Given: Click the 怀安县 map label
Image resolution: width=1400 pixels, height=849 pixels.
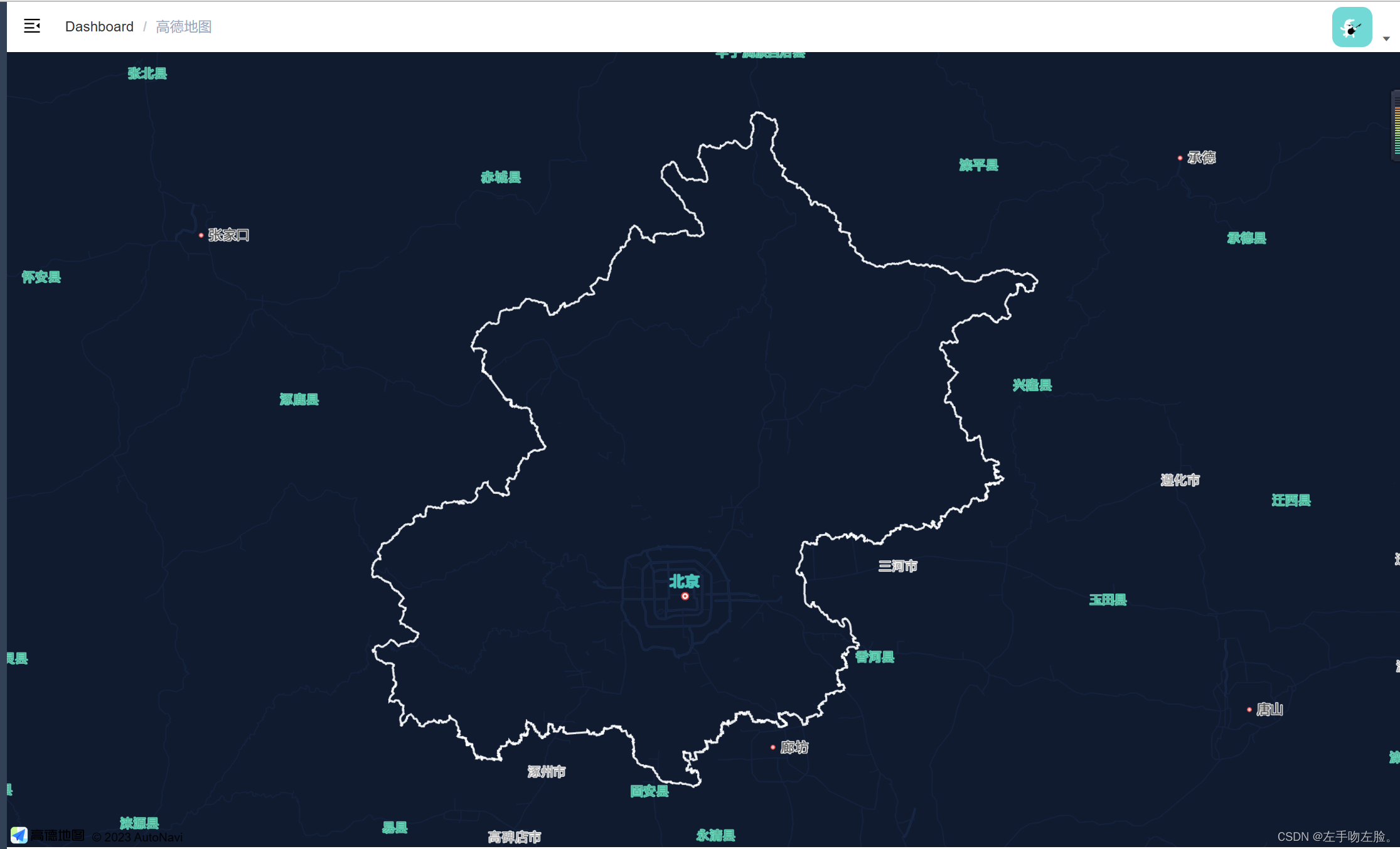Looking at the screenshot, I should click(x=41, y=277).
